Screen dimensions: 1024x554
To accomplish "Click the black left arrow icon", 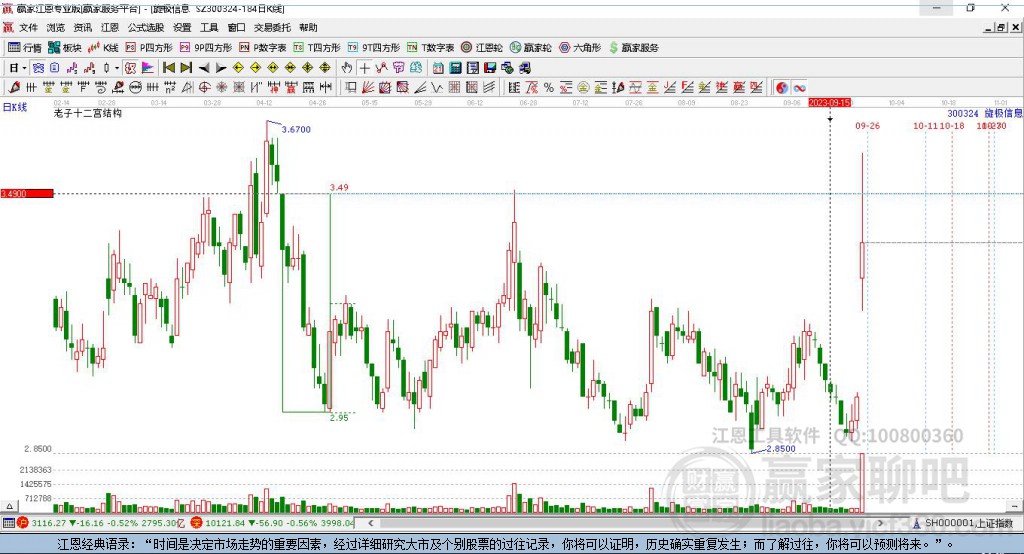I will 204,68.
